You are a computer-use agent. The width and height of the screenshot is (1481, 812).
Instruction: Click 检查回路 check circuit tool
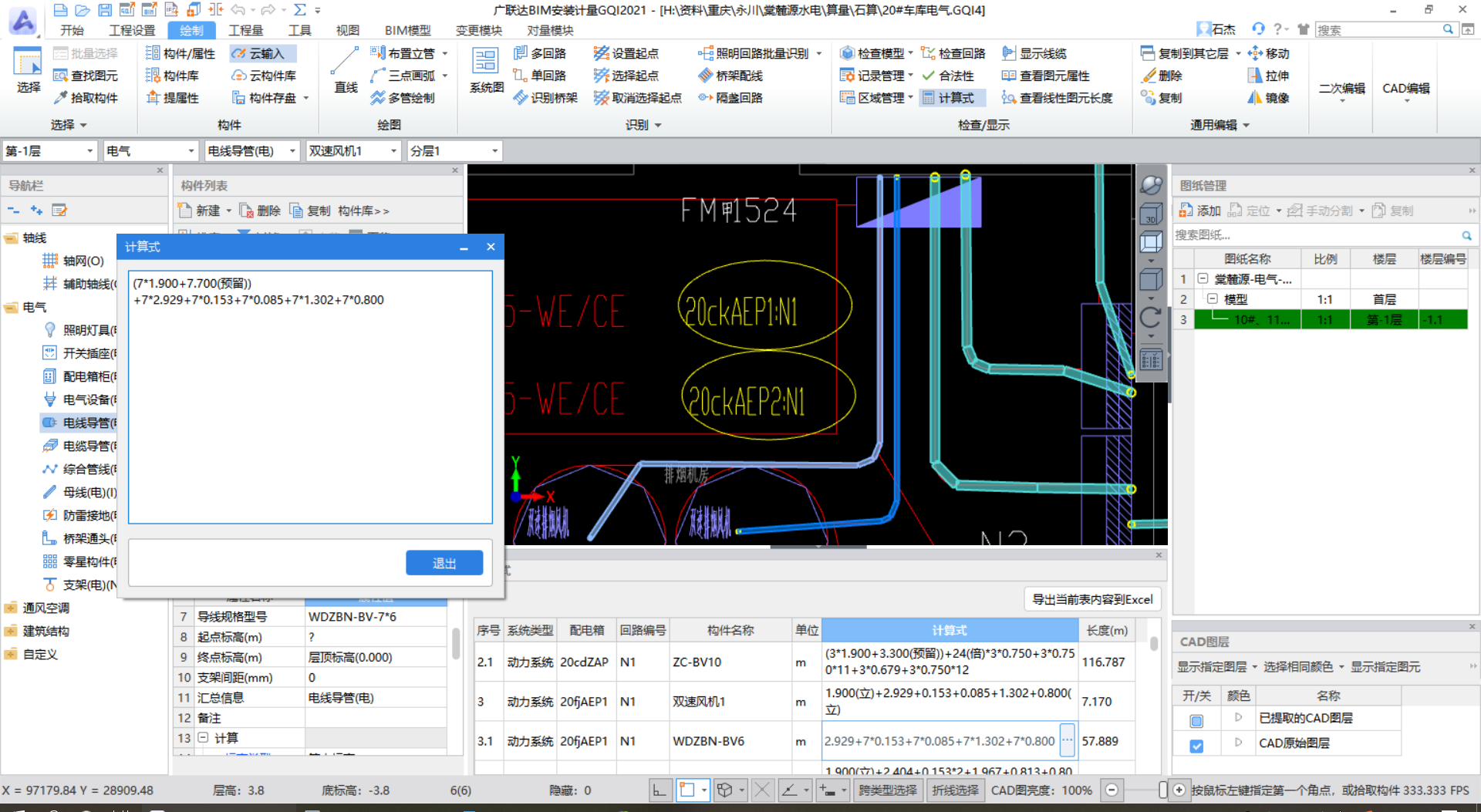click(953, 53)
